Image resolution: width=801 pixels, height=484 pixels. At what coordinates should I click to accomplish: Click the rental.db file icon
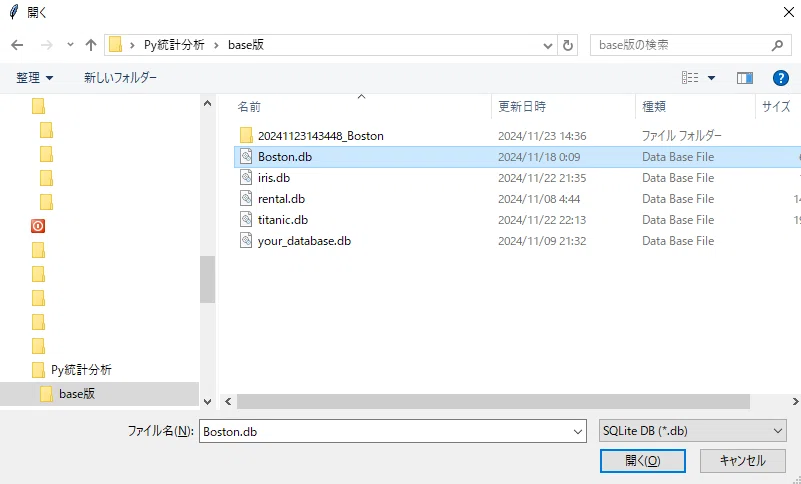246,198
